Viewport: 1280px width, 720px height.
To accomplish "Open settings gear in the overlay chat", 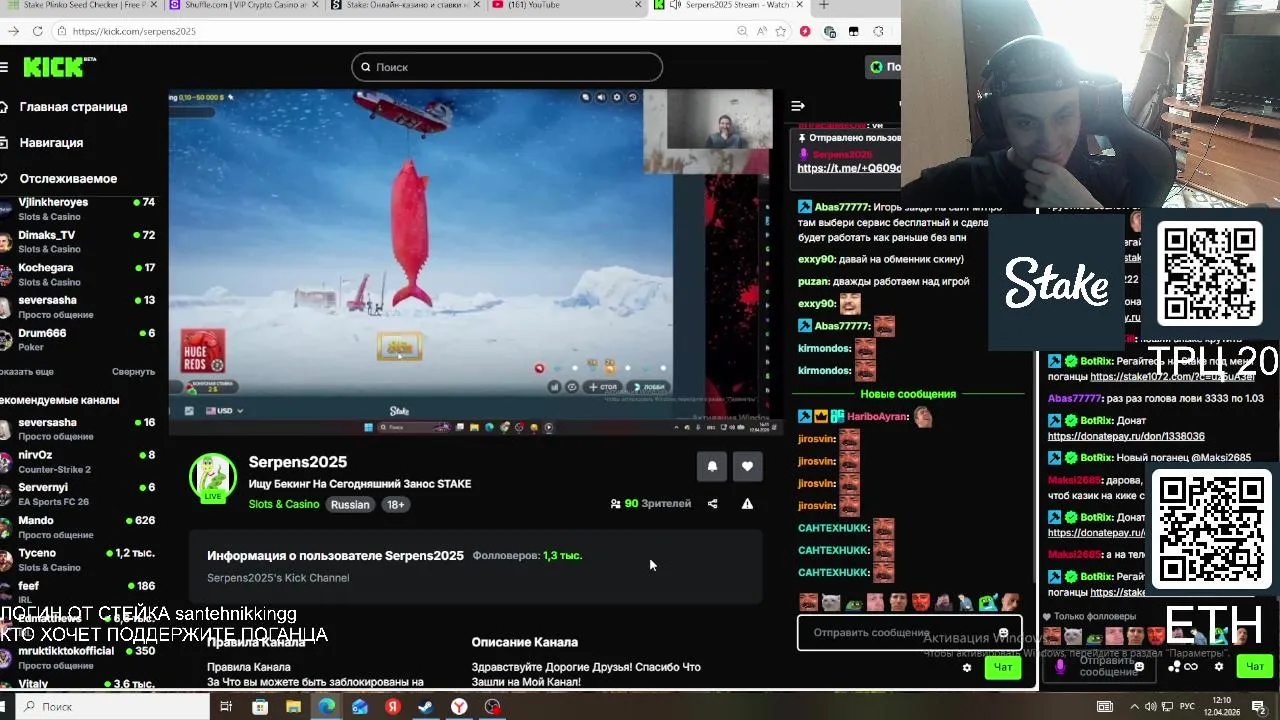I will coord(1218,667).
